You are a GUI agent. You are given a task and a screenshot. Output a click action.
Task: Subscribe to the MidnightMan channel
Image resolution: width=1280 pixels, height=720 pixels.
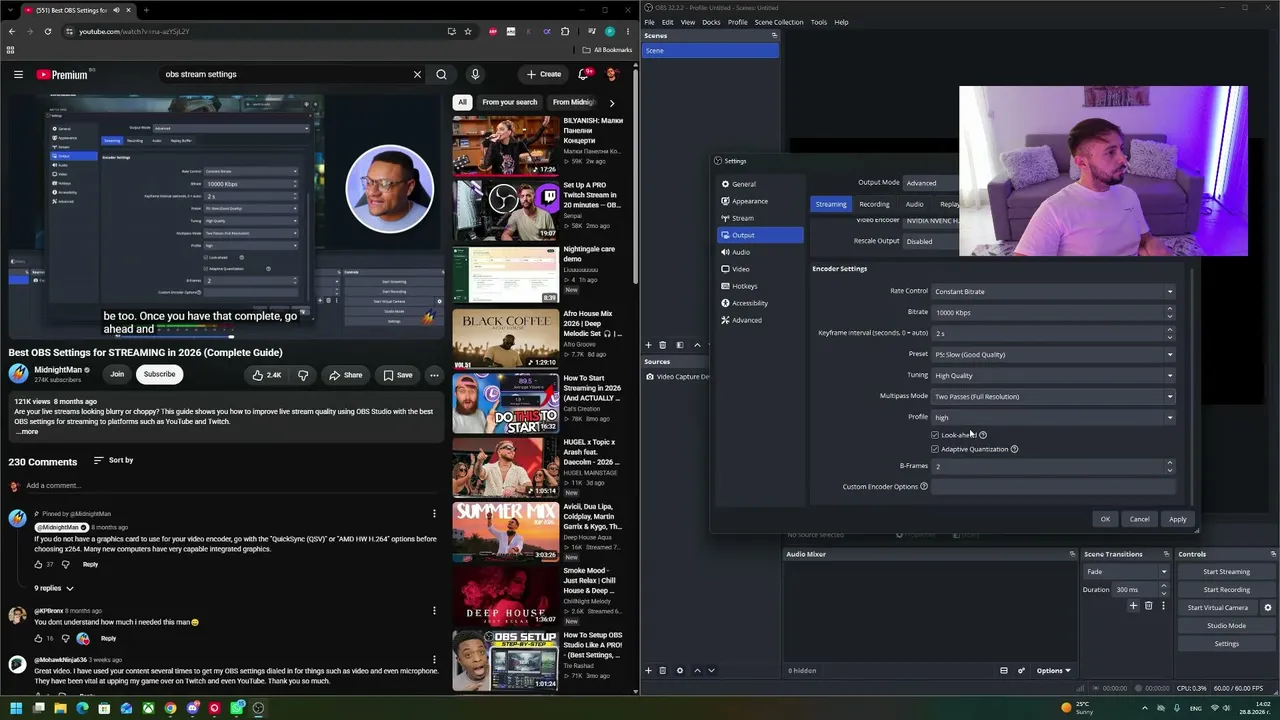pos(159,375)
